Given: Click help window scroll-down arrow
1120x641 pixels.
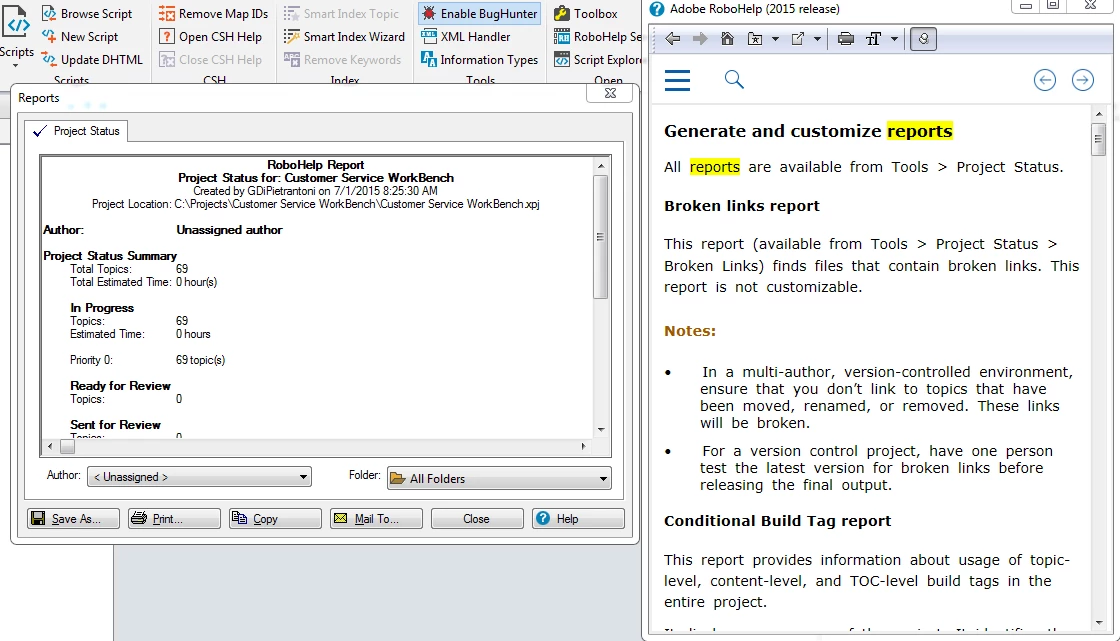Looking at the screenshot, I should [x=1099, y=622].
